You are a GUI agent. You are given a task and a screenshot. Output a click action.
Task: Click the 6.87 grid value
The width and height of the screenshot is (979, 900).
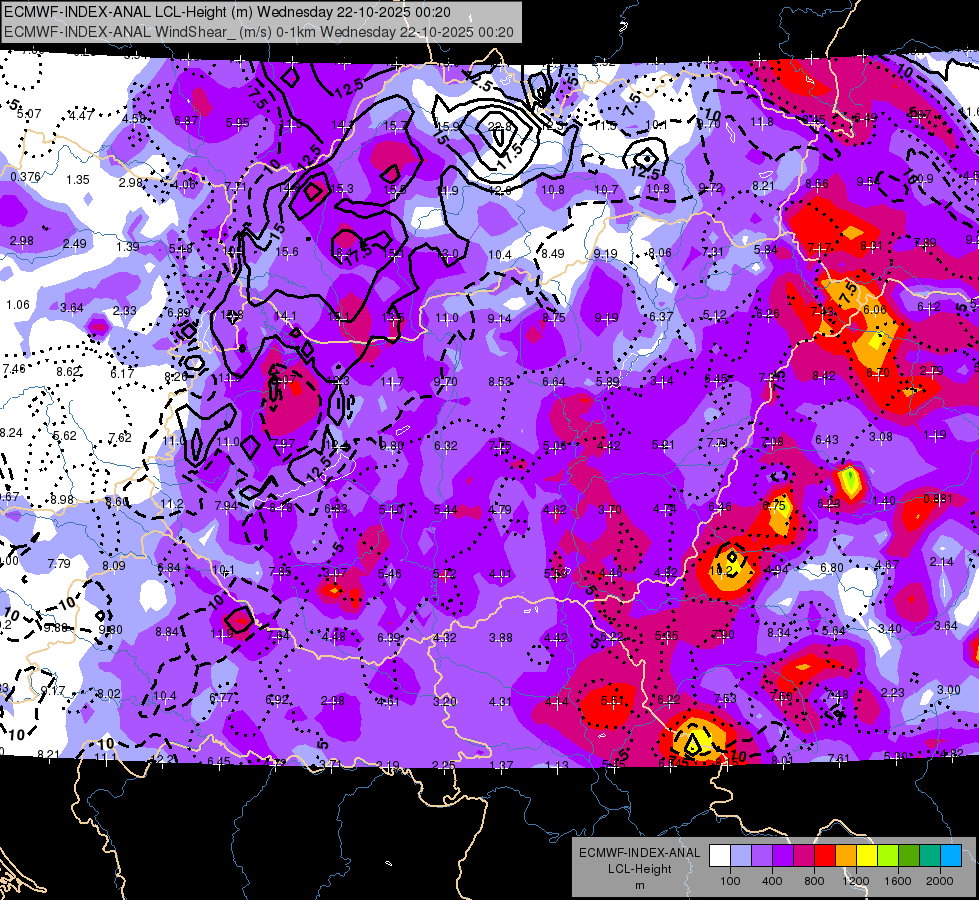click(186, 121)
